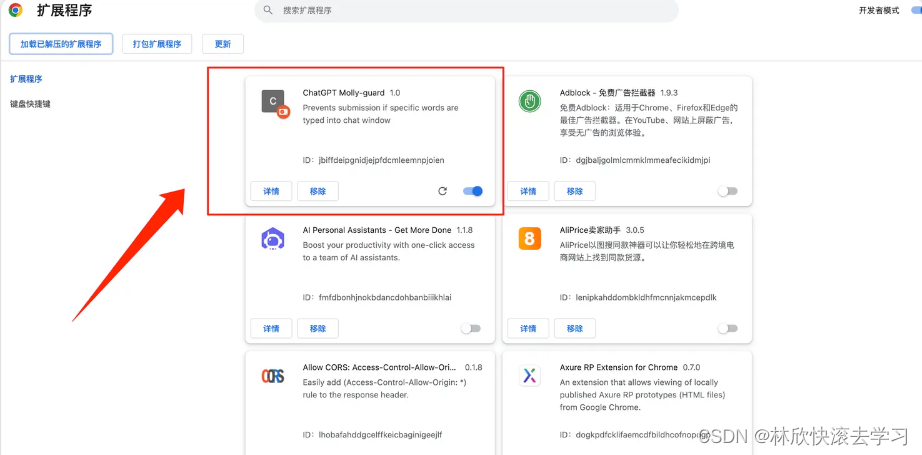Open 详情 for ChatGPT Molly-guard
Image resolution: width=922 pixels, height=455 pixels.
(271, 191)
